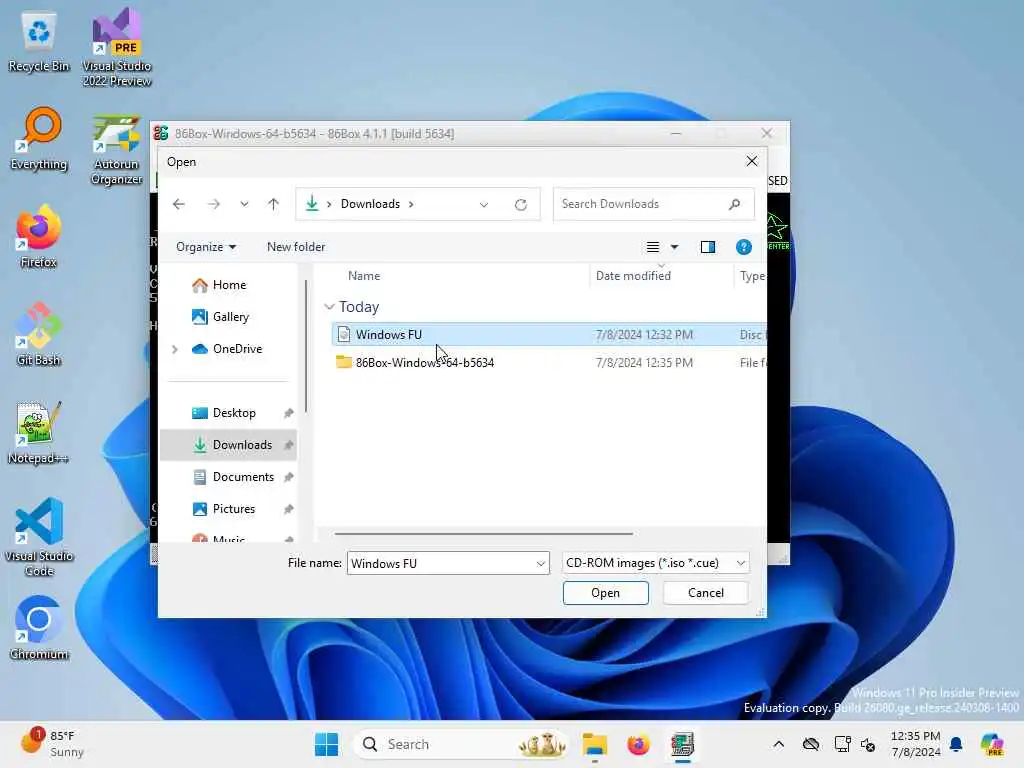The height and width of the screenshot is (768, 1024).
Task: Click the OneDrive sync tray icon
Action: (811, 744)
